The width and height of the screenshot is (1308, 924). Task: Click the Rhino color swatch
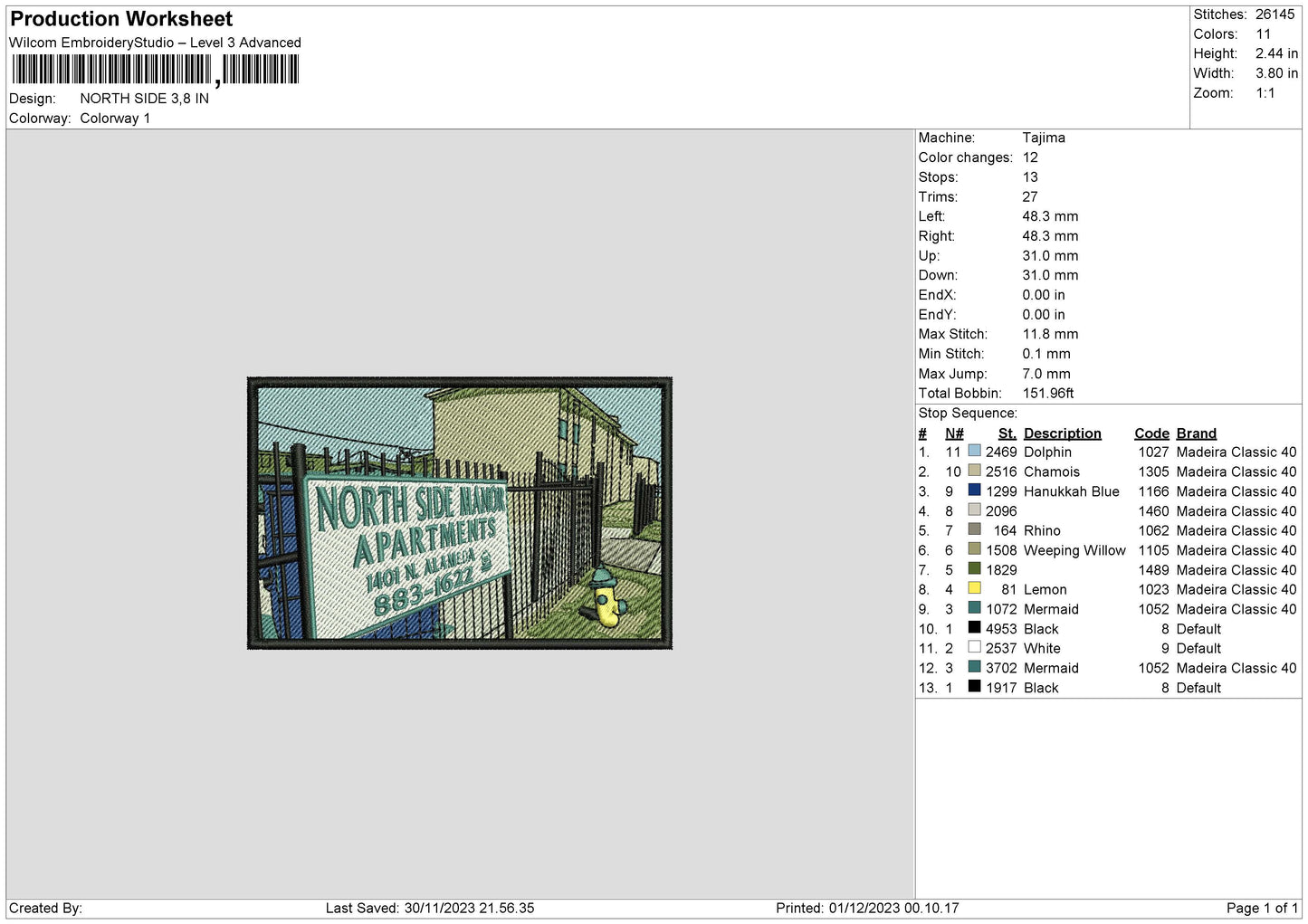click(974, 529)
